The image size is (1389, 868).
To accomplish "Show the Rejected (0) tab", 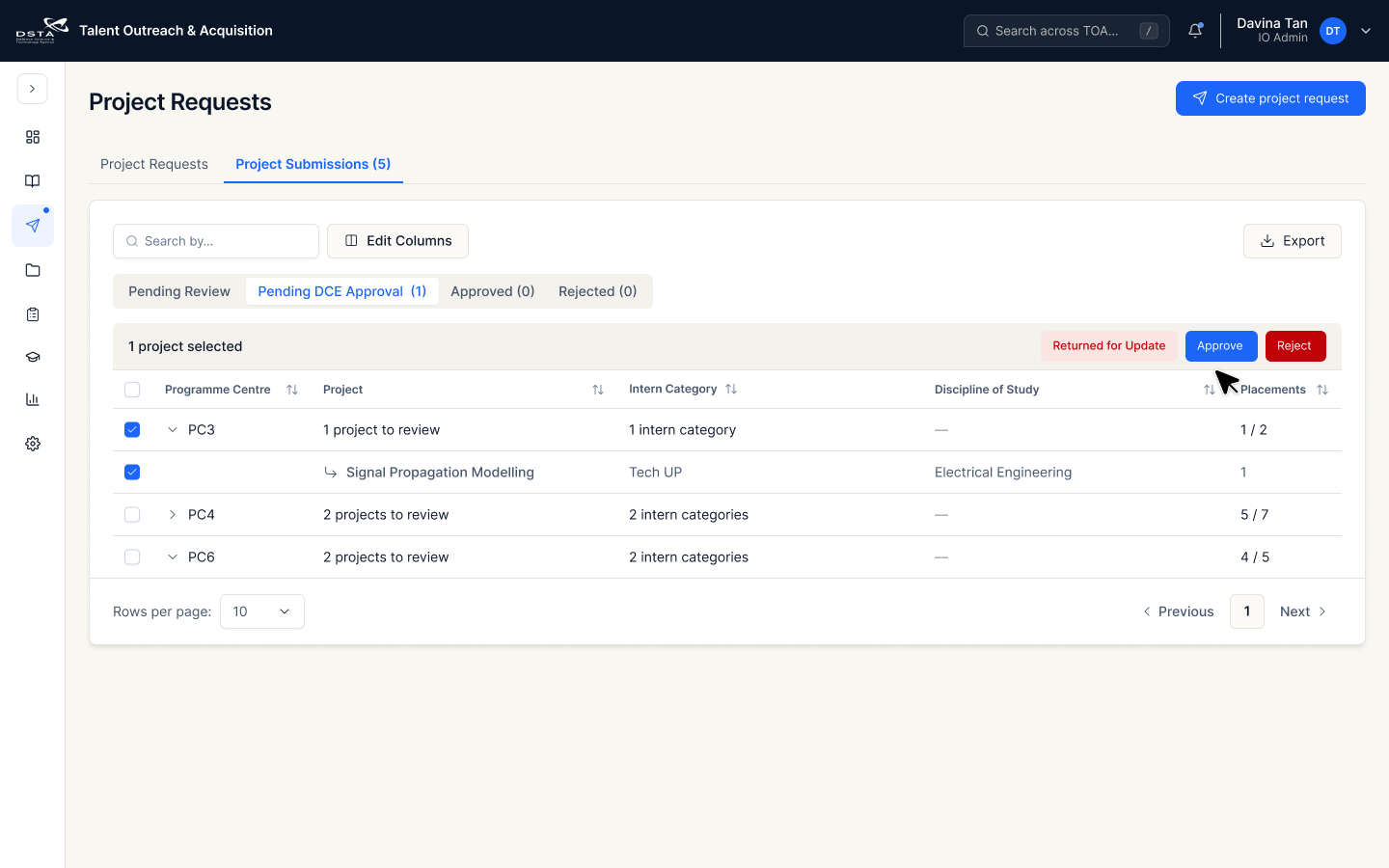I will (x=598, y=291).
